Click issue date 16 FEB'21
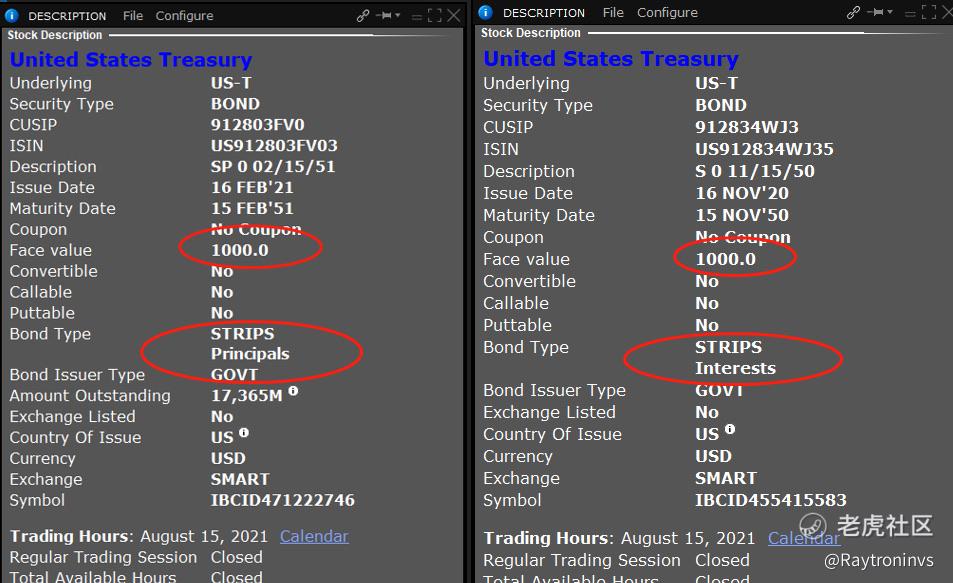Image resolution: width=953 pixels, height=583 pixels. coord(252,187)
